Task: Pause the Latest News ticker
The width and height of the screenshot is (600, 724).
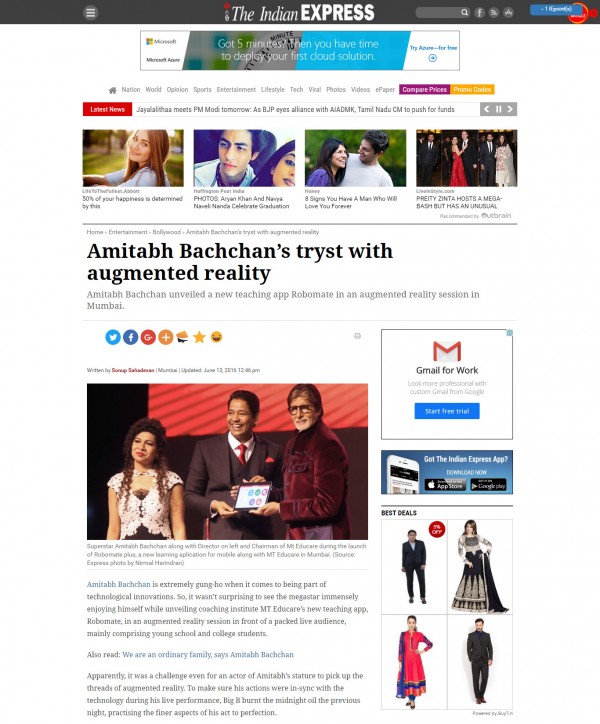Action: 498,109
